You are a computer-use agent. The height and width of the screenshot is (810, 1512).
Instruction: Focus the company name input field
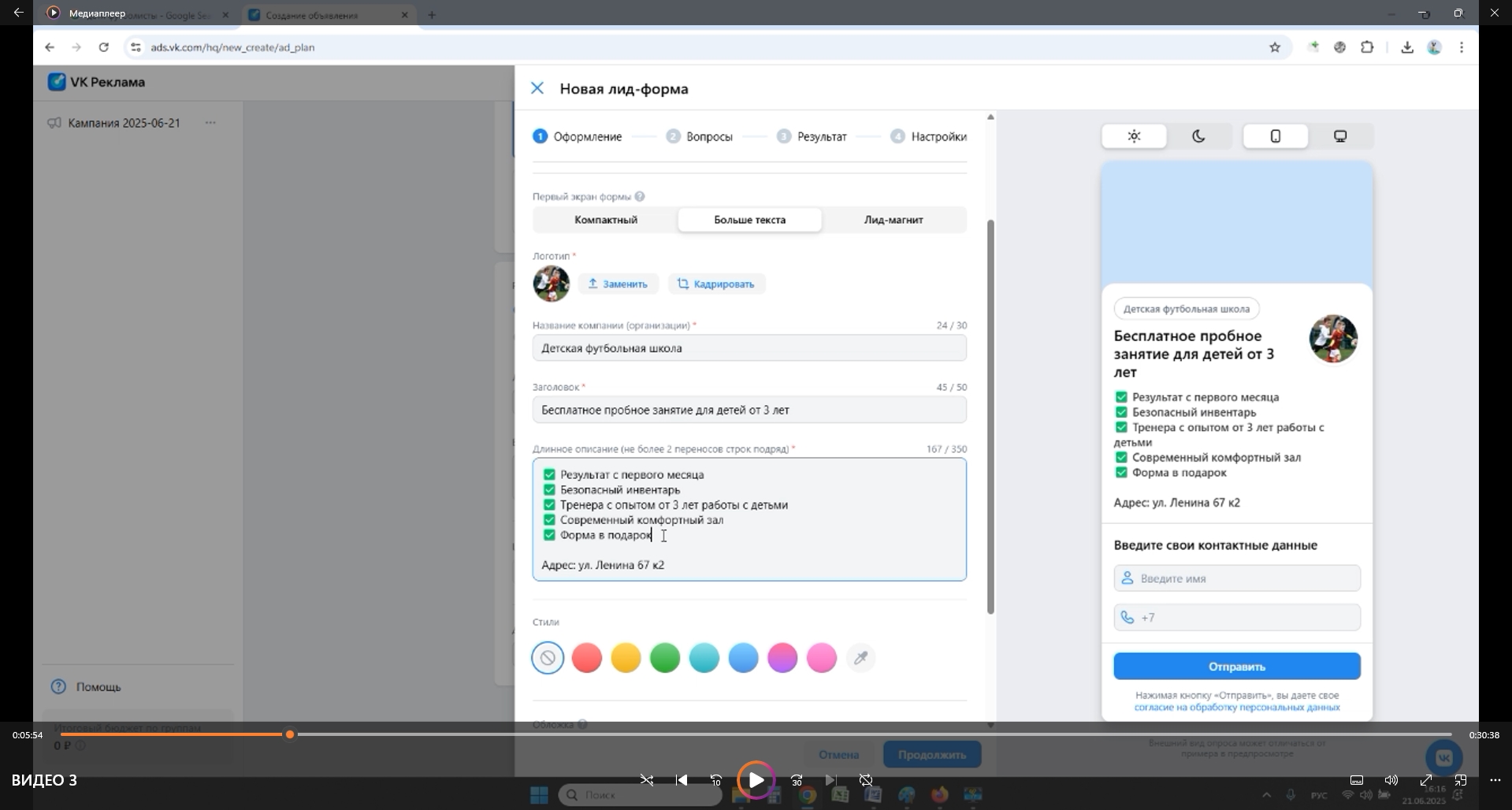point(749,348)
